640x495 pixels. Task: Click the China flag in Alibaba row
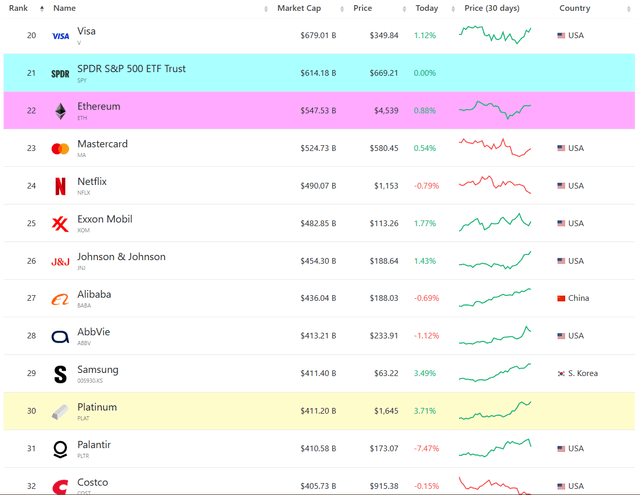pyautogui.click(x=561, y=298)
